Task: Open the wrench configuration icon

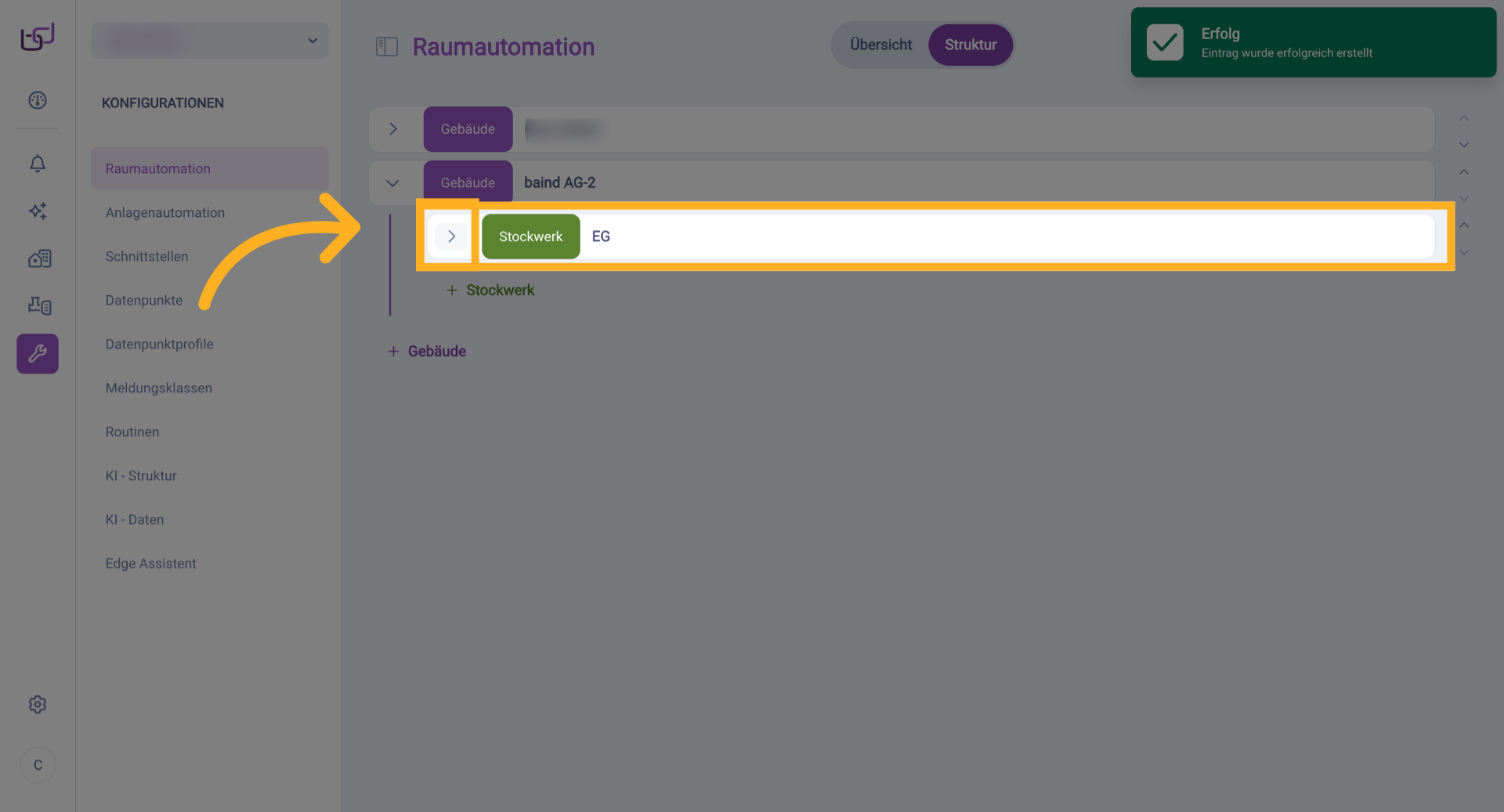Action: pyautogui.click(x=38, y=354)
